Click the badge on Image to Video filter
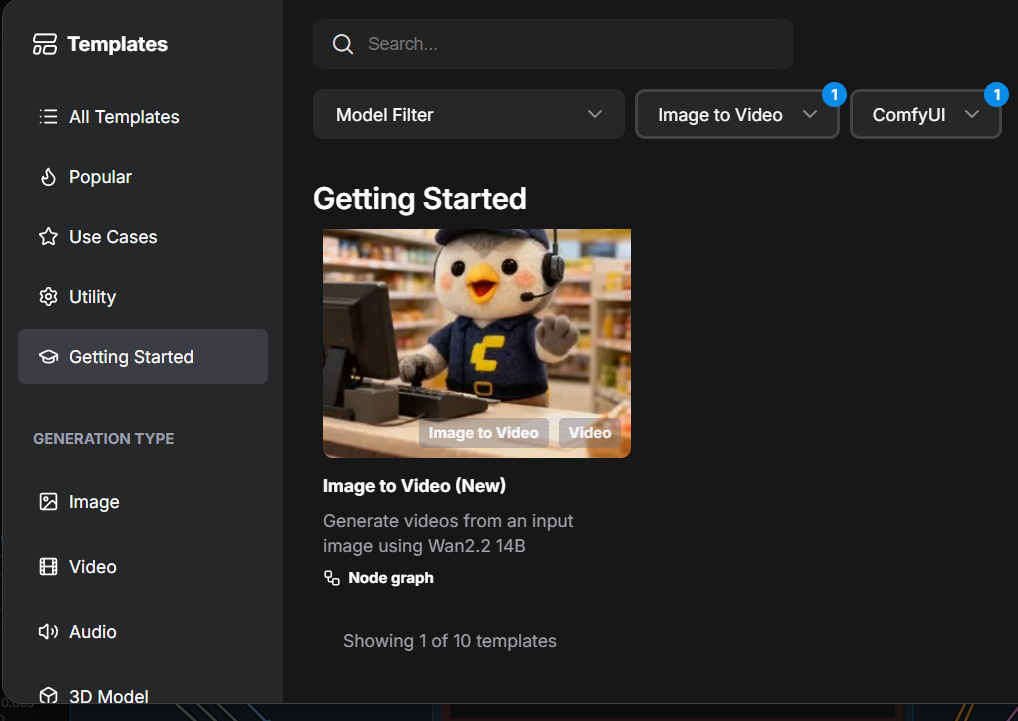 coord(834,95)
